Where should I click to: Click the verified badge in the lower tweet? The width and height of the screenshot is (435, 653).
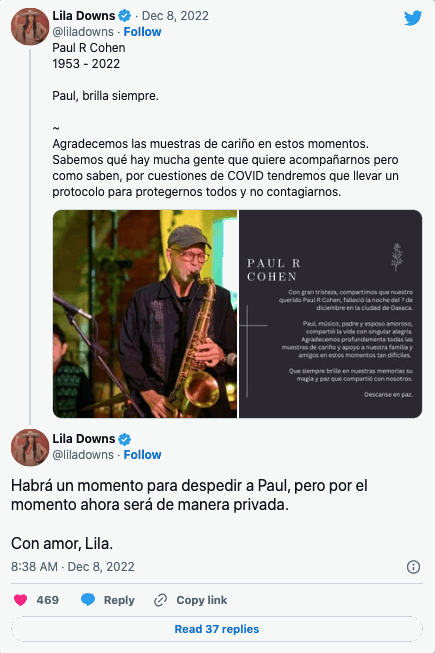[x=124, y=439]
